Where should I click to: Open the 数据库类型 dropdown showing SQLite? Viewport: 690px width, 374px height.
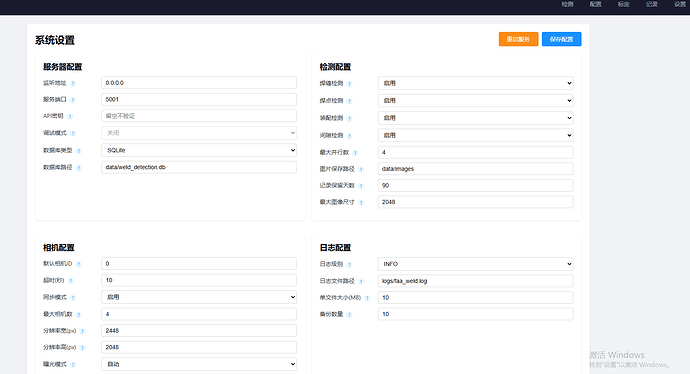[x=199, y=150]
